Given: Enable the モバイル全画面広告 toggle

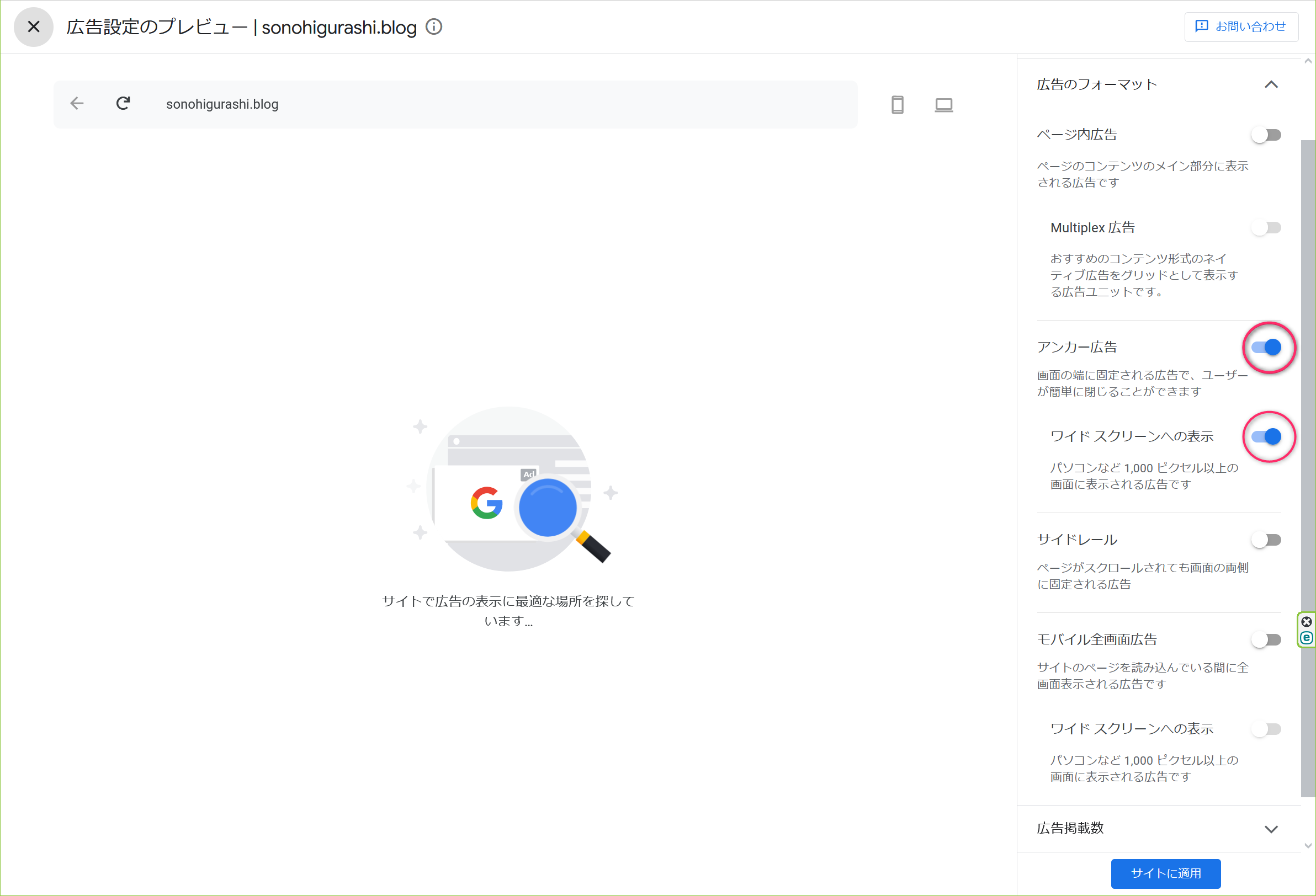Looking at the screenshot, I should (x=1266, y=639).
